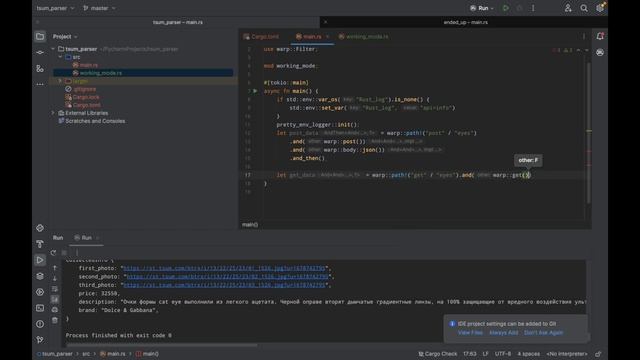
Task: Open Terminal tool window icon
Action: pos(40,308)
